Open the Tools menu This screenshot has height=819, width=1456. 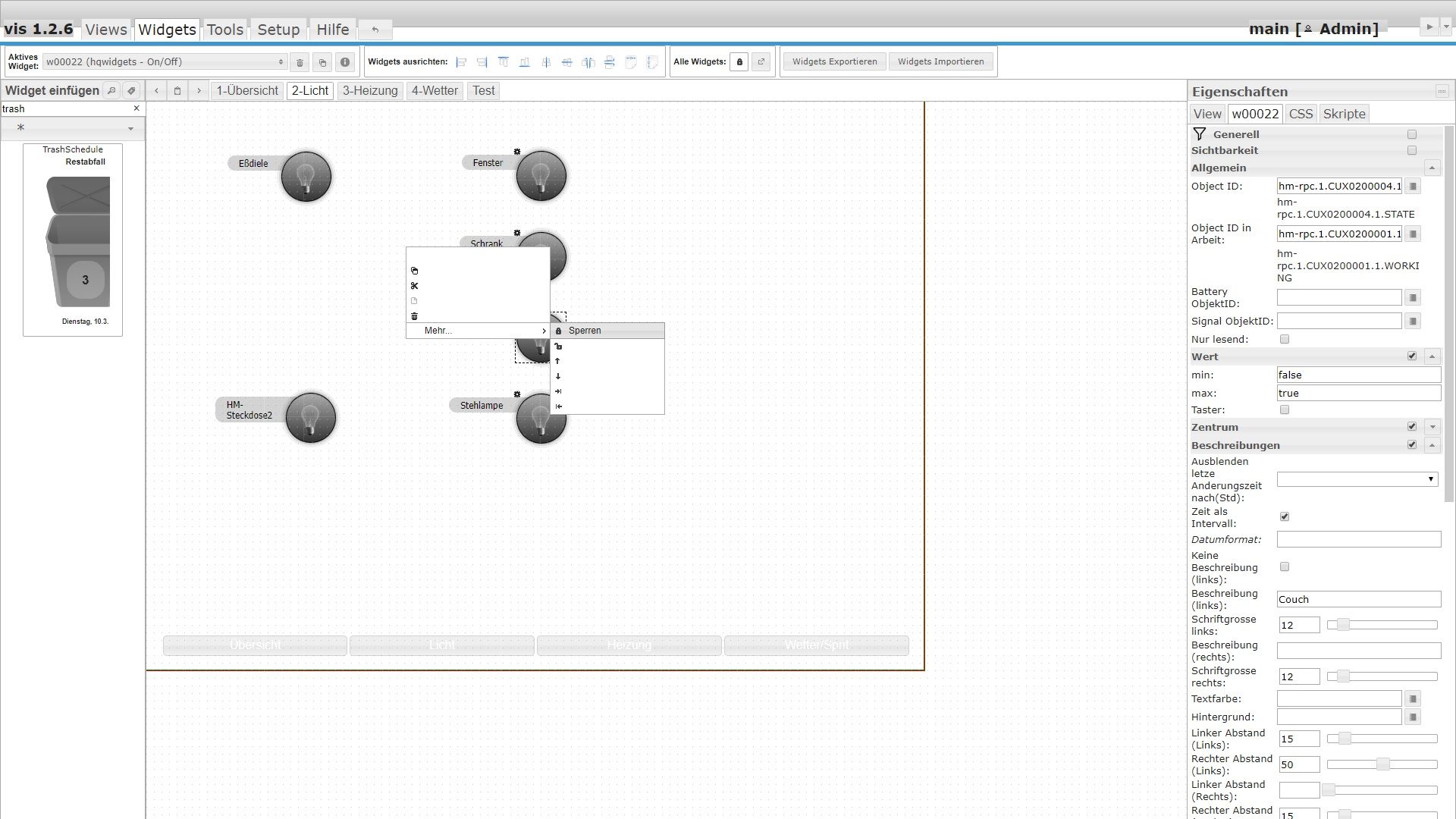point(225,30)
